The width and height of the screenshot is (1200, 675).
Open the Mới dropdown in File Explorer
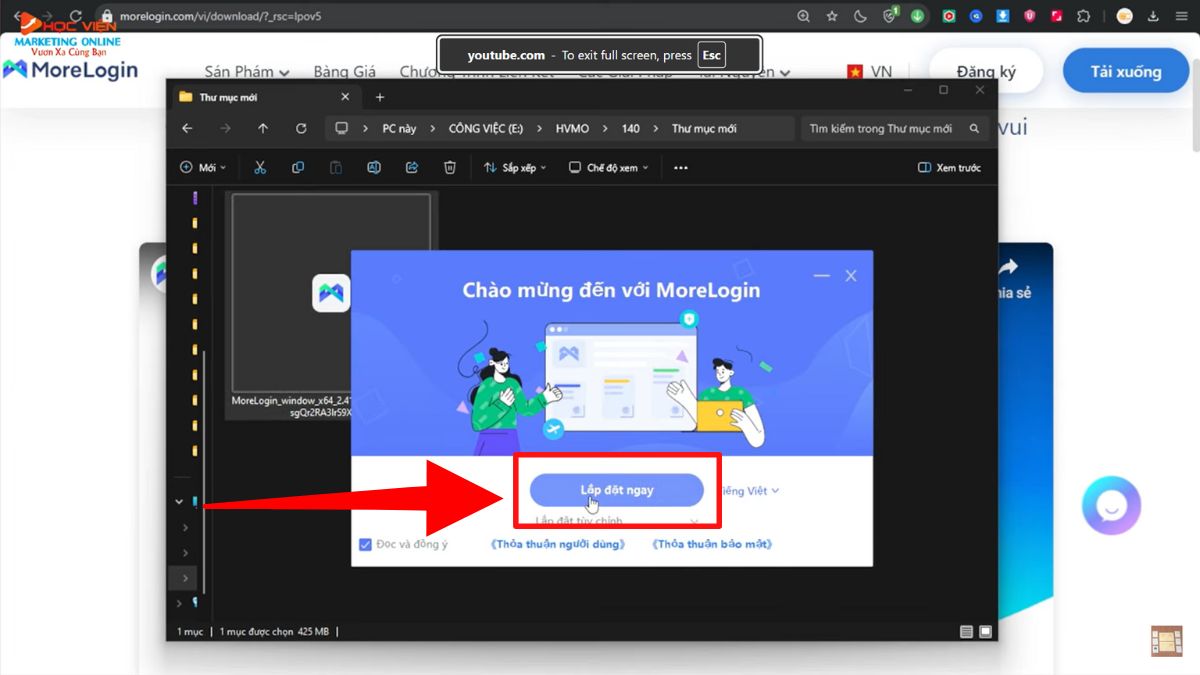tap(203, 168)
